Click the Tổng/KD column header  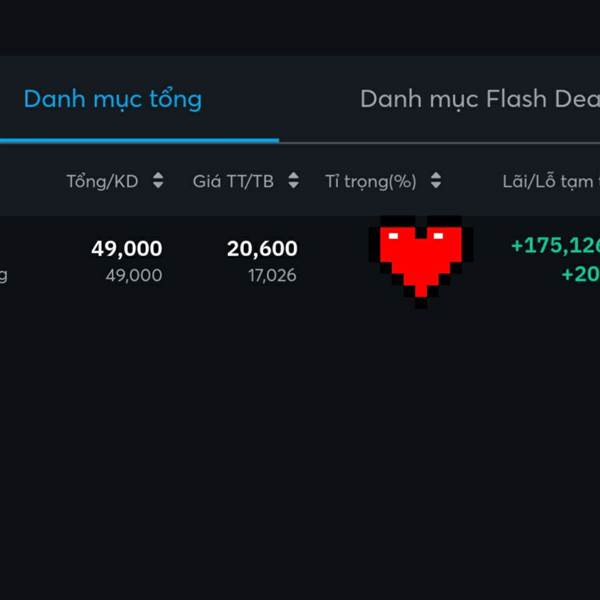tap(102, 181)
